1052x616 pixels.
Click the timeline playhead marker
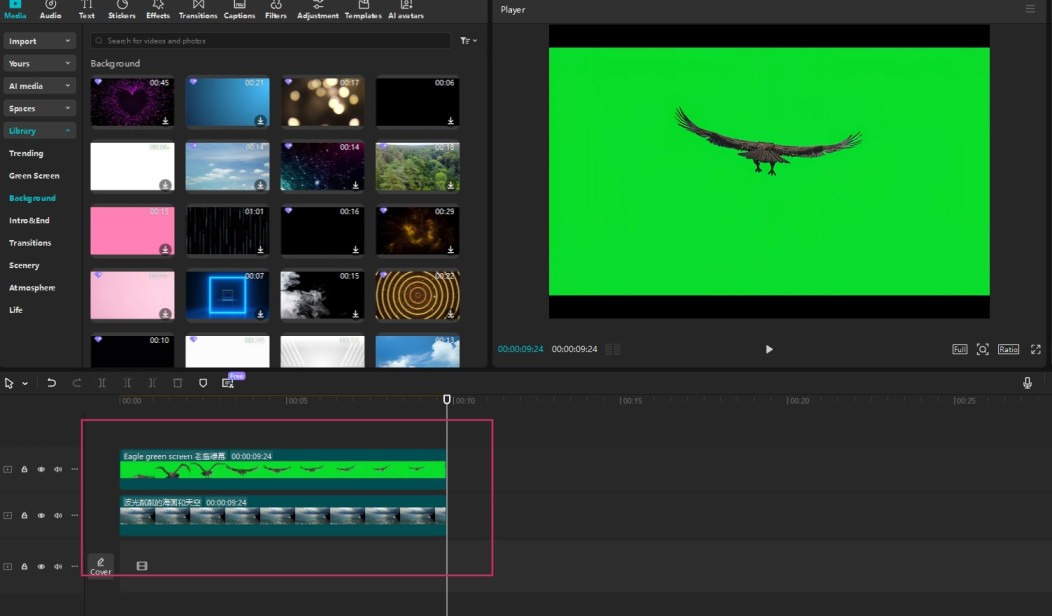[x=447, y=399]
